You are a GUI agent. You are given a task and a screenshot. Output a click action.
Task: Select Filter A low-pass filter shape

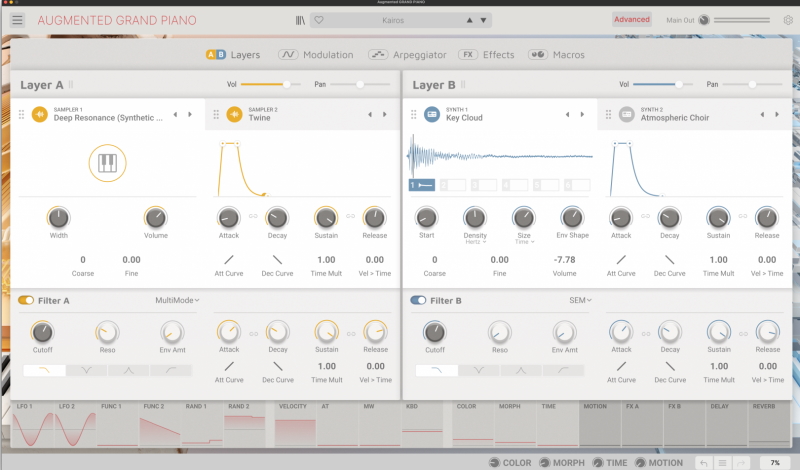(44, 370)
